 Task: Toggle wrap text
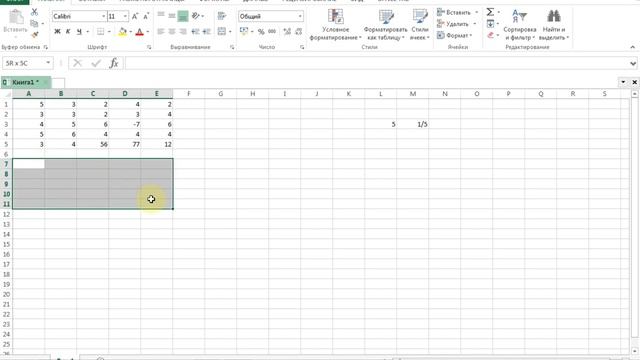(x=222, y=16)
